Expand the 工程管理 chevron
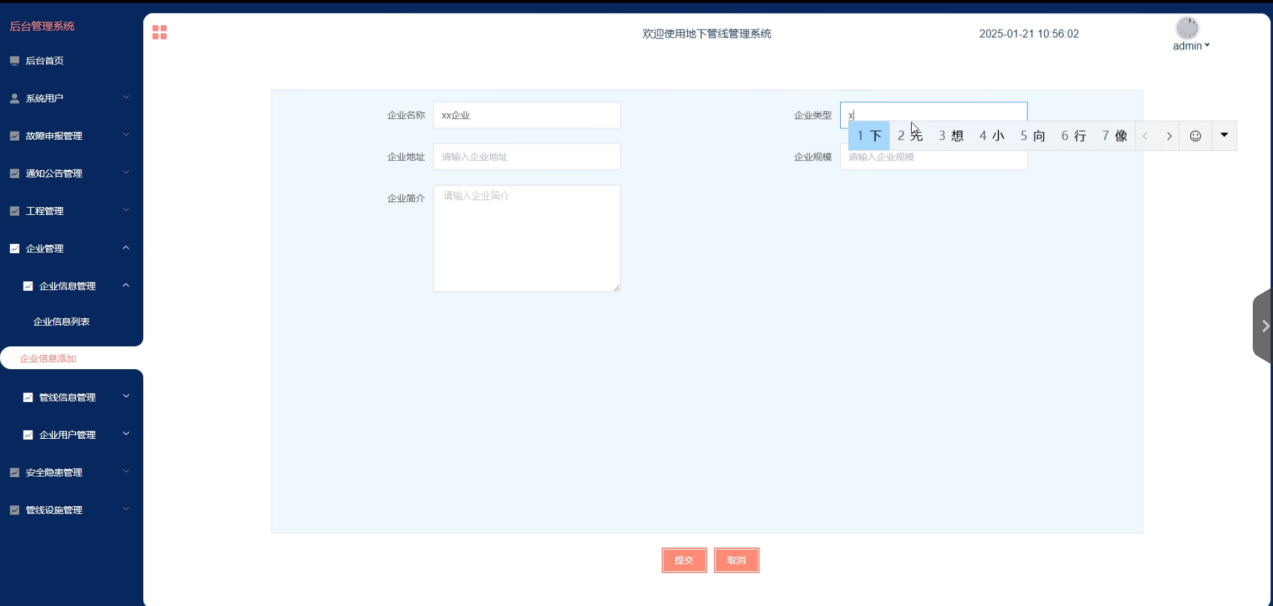 [x=126, y=210]
